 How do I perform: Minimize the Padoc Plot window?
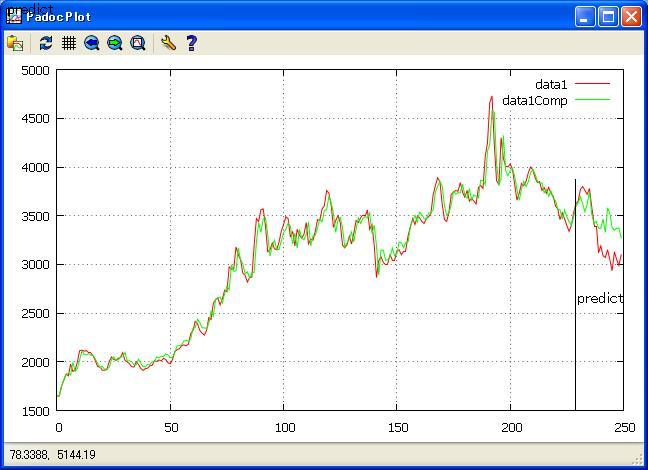point(586,17)
